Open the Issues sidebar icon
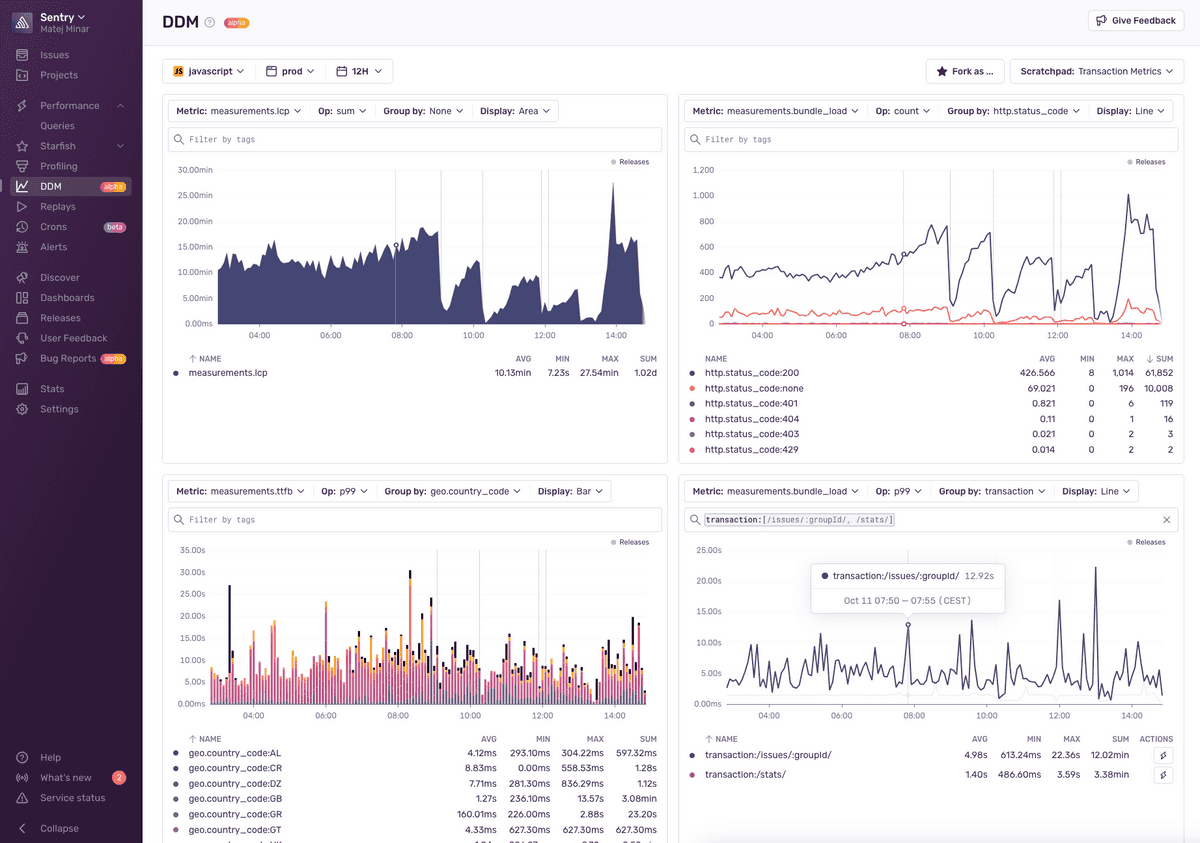This screenshot has width=1200, height=843. tap(22, 55)
